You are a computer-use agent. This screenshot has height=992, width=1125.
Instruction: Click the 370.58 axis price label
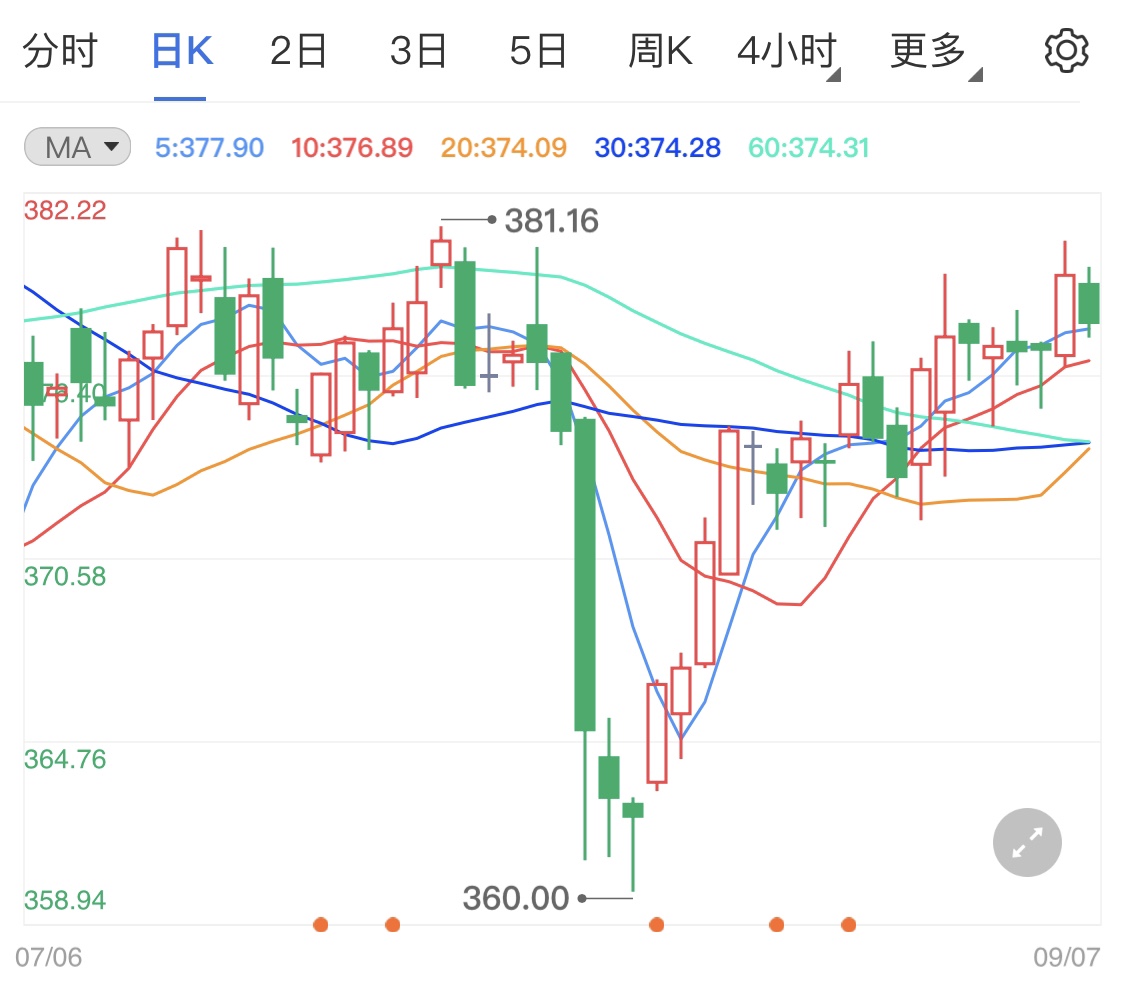click(x=65, y=576)
